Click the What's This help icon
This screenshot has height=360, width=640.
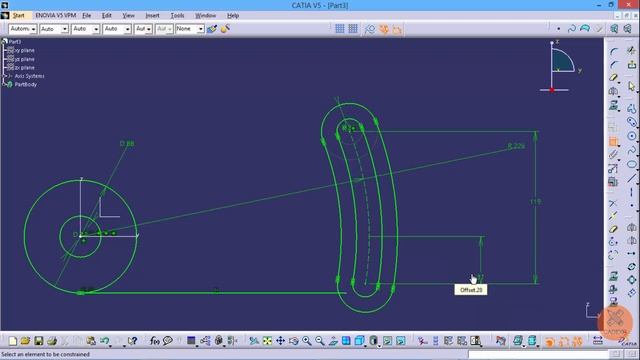click(x=132, y=341)
